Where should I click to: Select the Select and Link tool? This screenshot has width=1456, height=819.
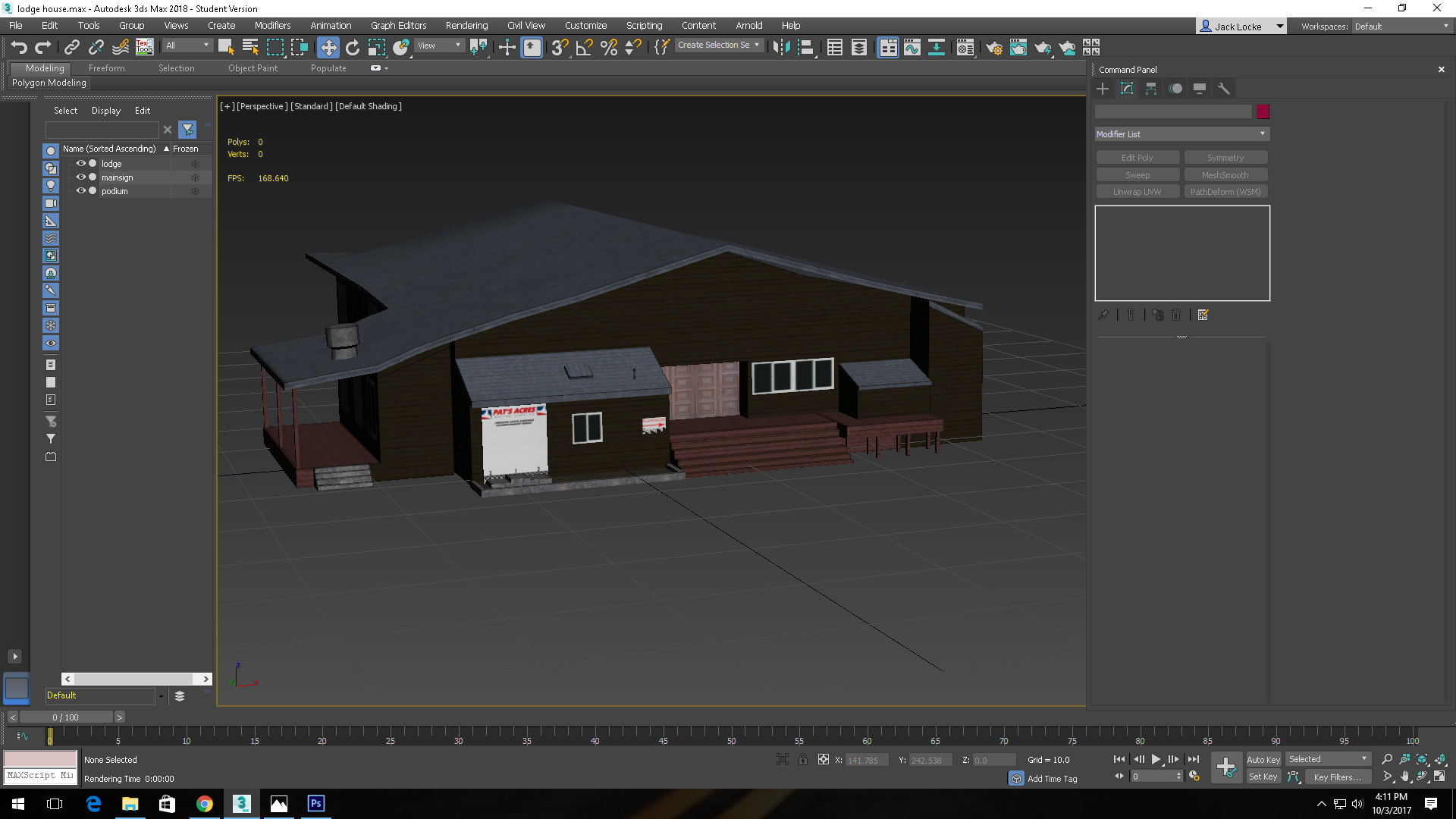point(72,47)
